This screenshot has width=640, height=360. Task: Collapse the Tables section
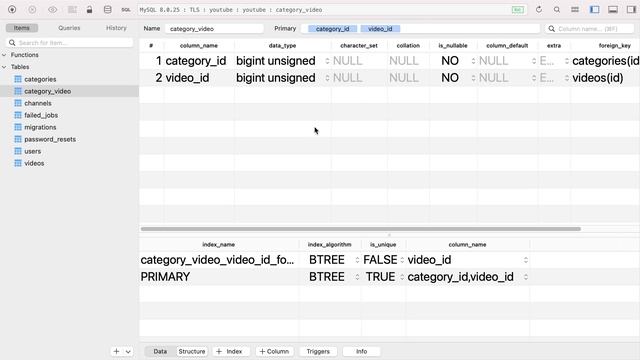[x=4, y=67]
